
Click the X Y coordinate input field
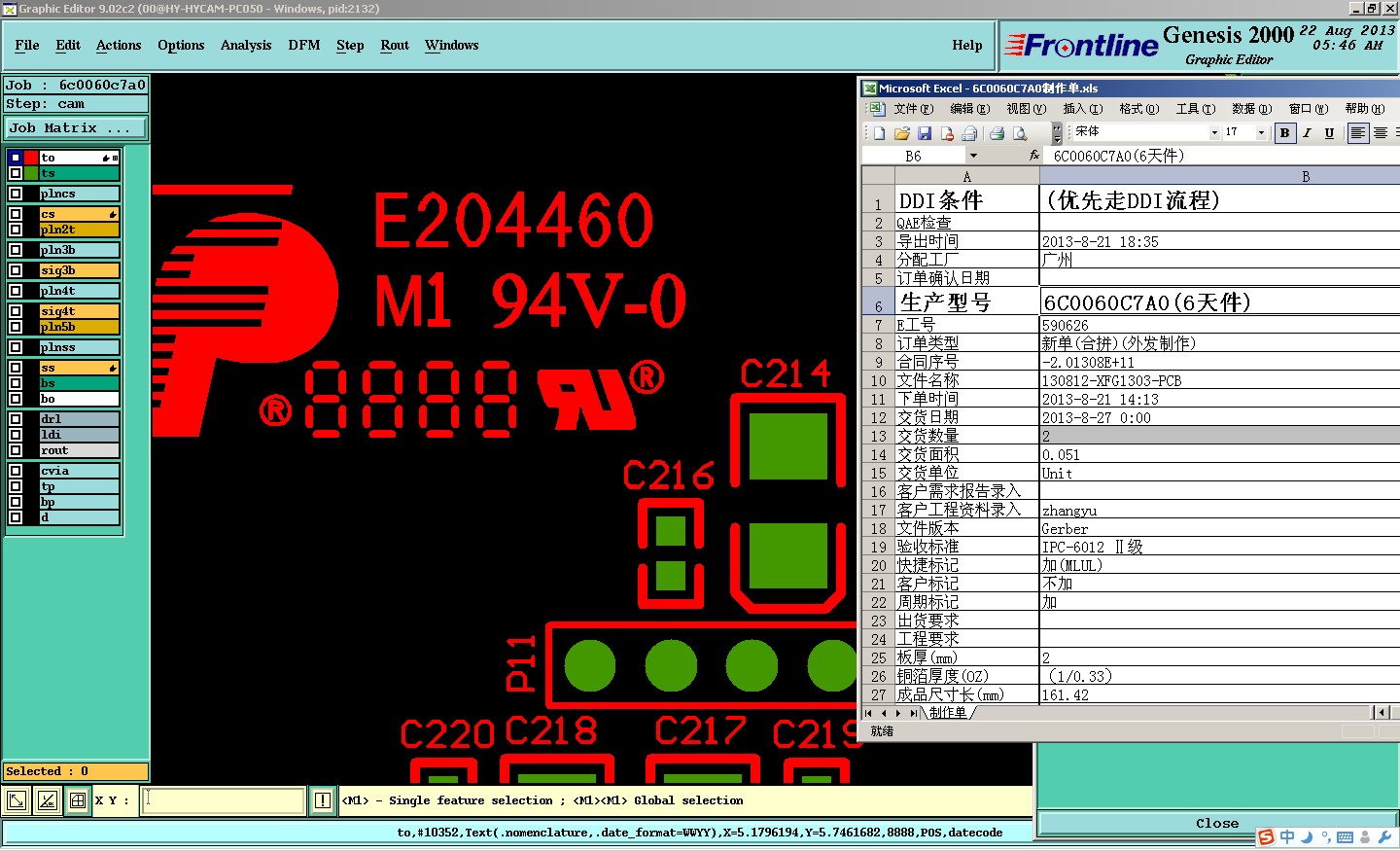tap(224, 800)
